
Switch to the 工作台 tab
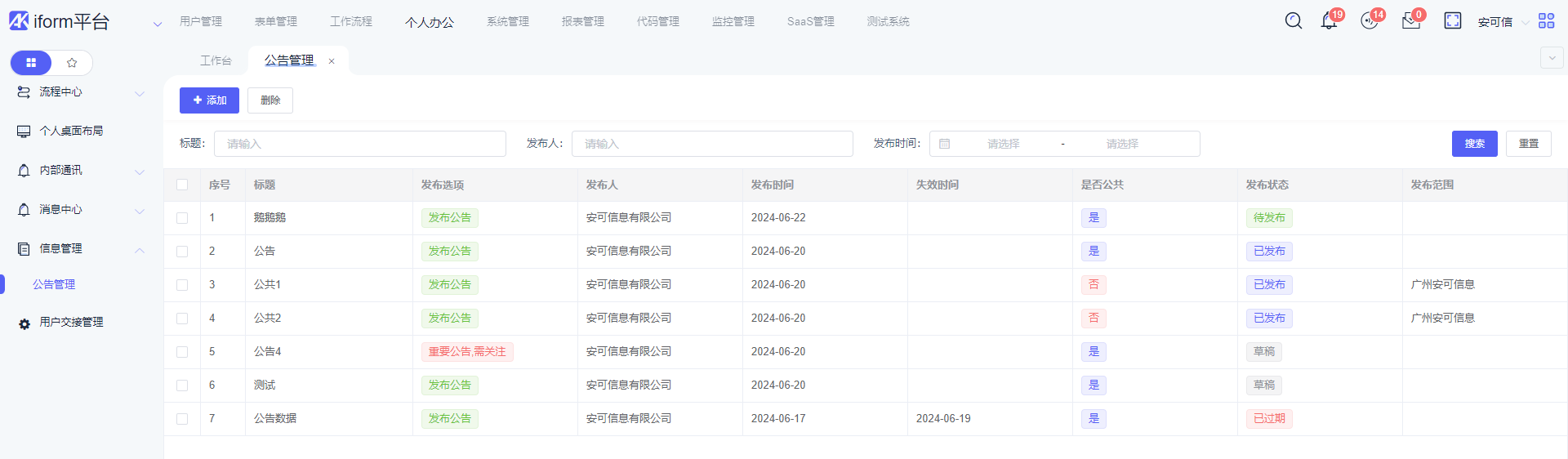[x=216, y=61]
